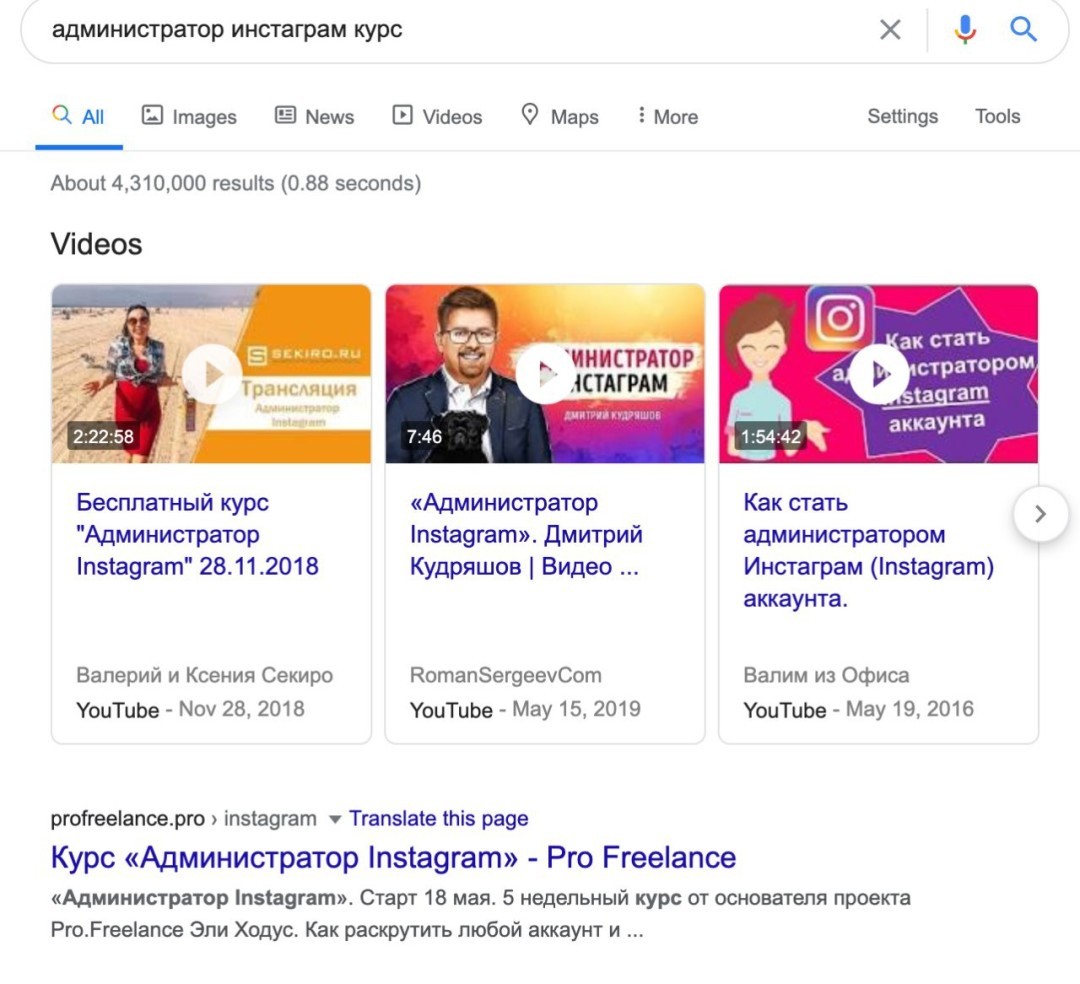Click inside the search input field

tap(400, 29)
